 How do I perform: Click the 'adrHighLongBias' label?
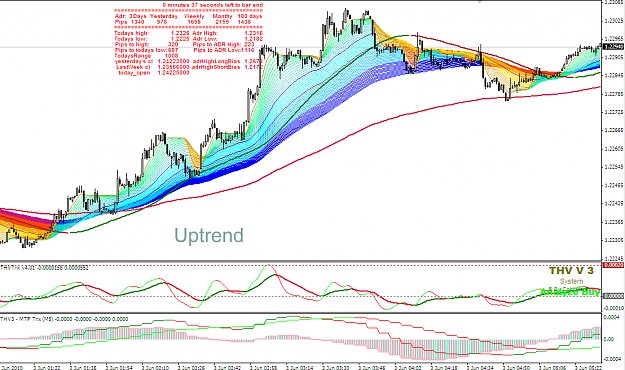[x=216, y=61]
